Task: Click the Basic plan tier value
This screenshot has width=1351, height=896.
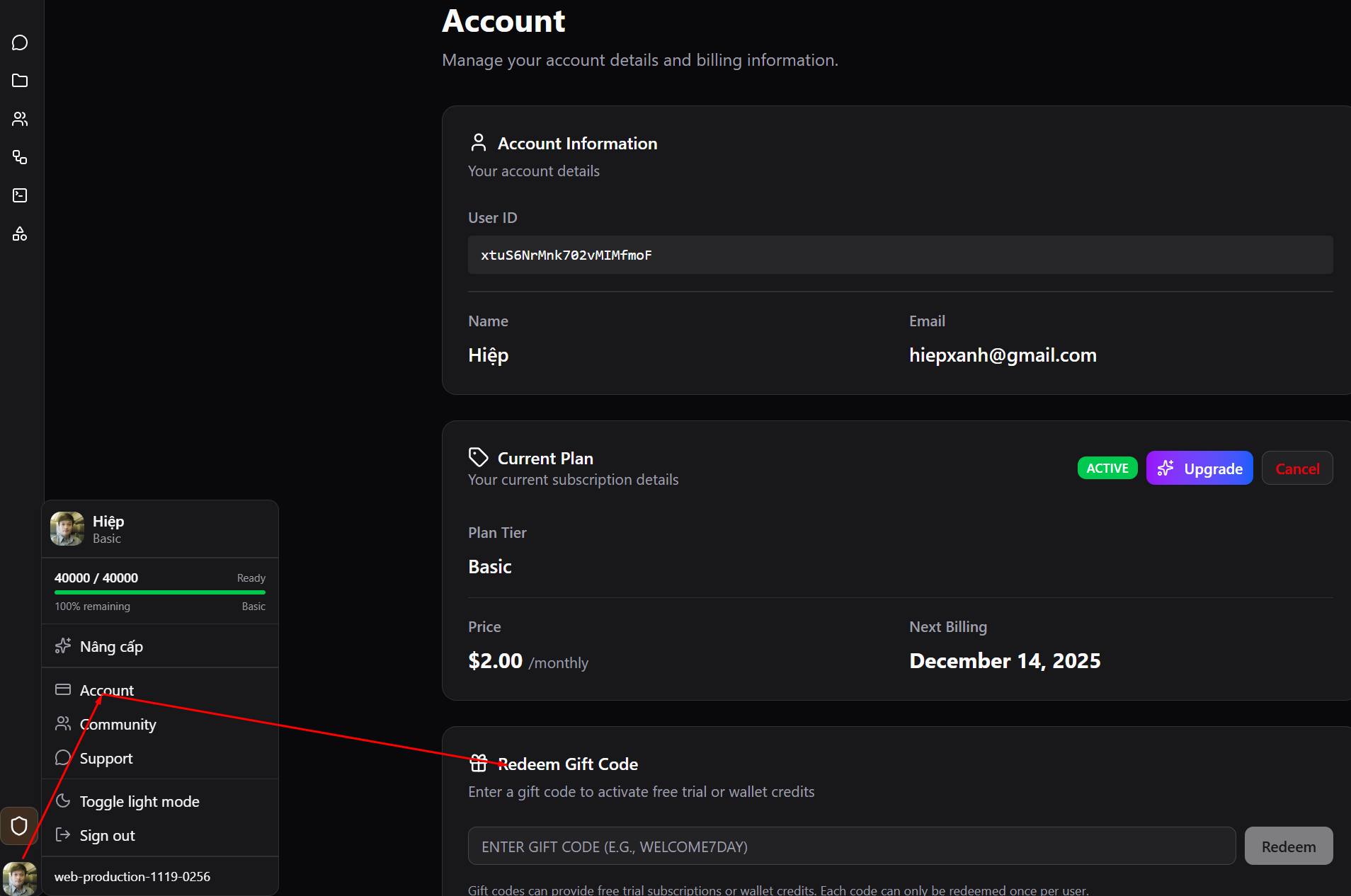Action: click(490, 566)
